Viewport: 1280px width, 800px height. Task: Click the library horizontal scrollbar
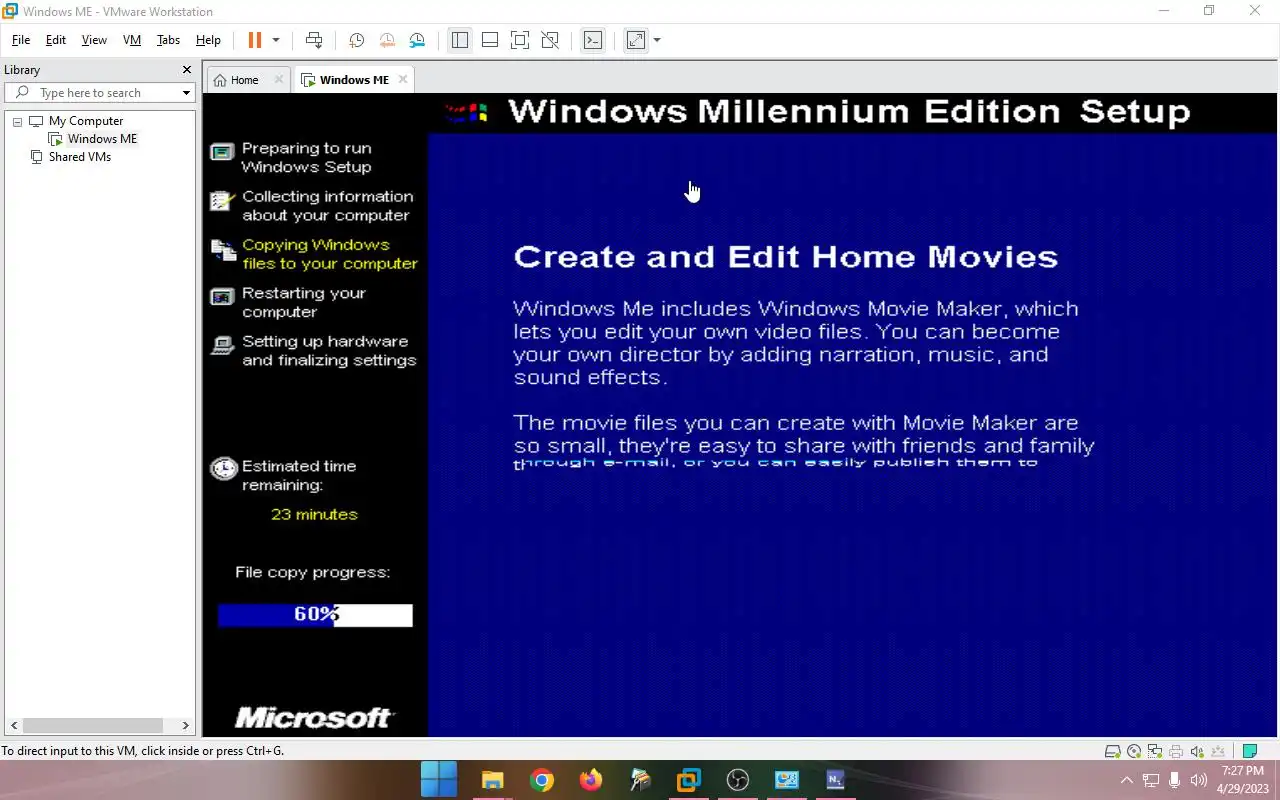point(92,725)
